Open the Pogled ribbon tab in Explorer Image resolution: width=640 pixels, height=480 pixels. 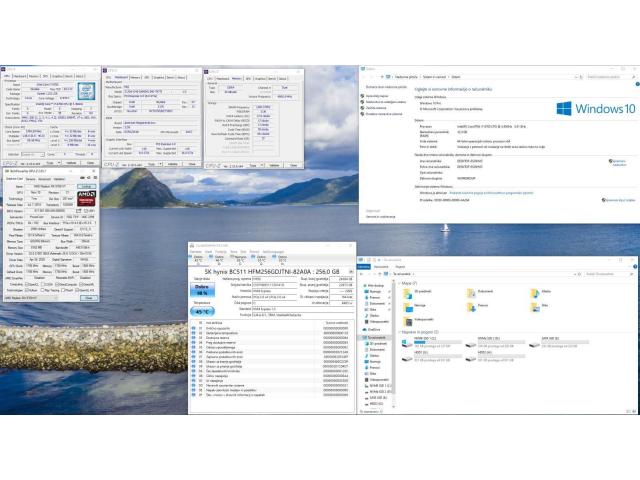pos(400,267)
